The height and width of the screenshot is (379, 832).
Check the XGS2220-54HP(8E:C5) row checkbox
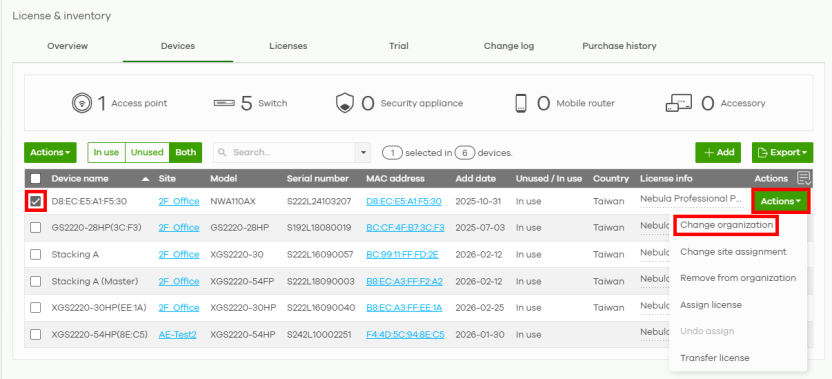(x=36, y=334)
